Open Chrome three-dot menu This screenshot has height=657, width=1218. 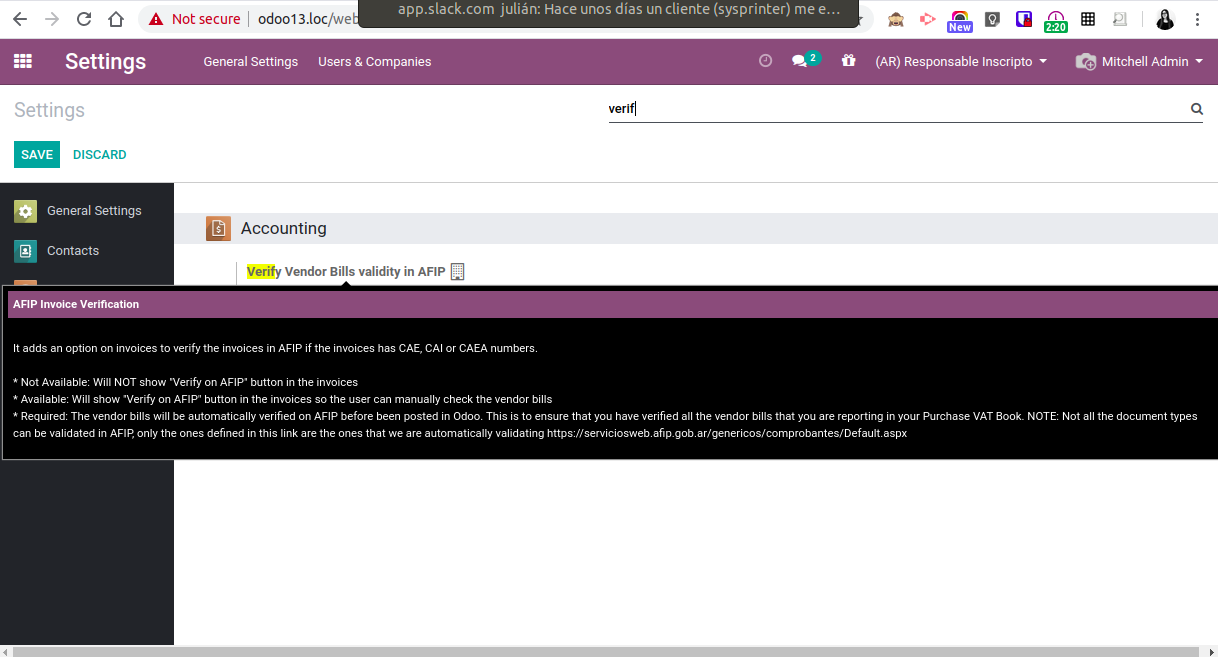click(x=1198, y=19)
